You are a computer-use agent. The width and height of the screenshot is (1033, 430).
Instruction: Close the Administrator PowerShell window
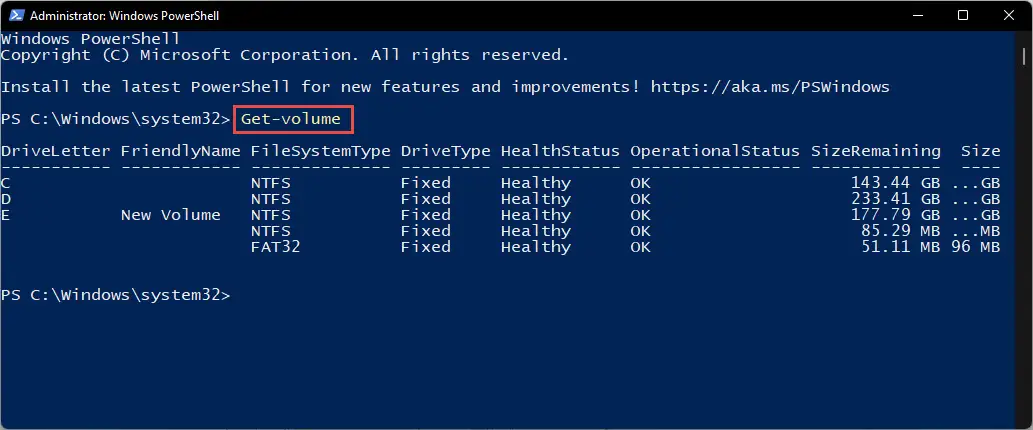pos(1009,15)
